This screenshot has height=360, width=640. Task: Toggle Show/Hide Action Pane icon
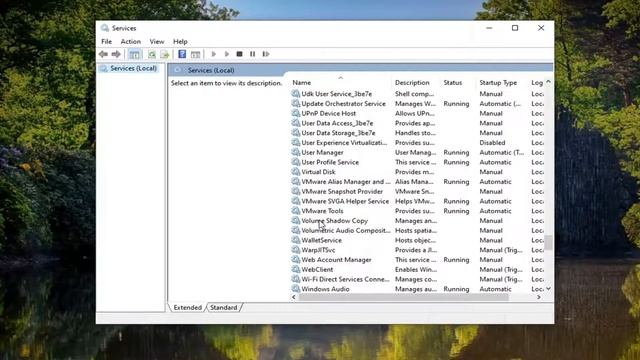point(196,54)
